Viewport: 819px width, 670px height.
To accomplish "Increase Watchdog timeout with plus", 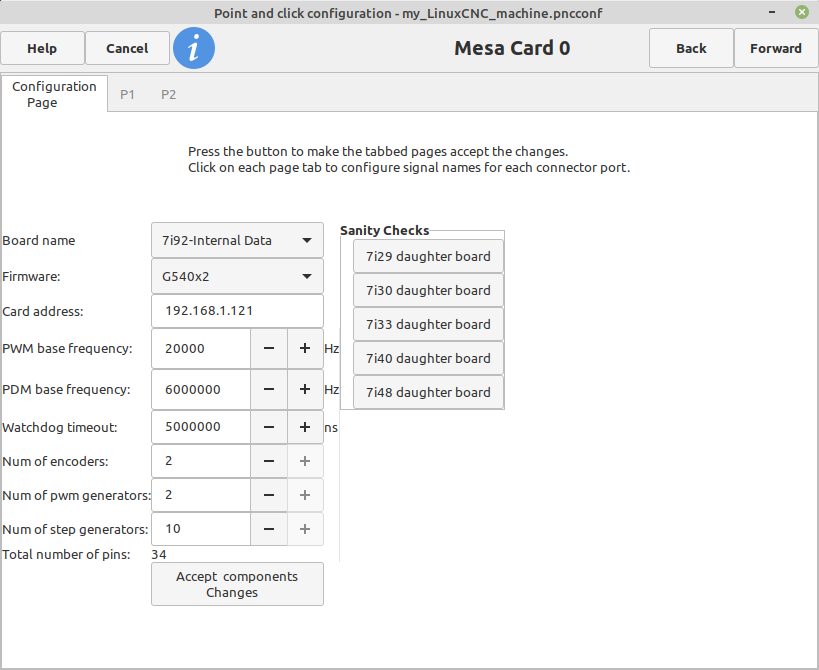I will pos(305,427).
